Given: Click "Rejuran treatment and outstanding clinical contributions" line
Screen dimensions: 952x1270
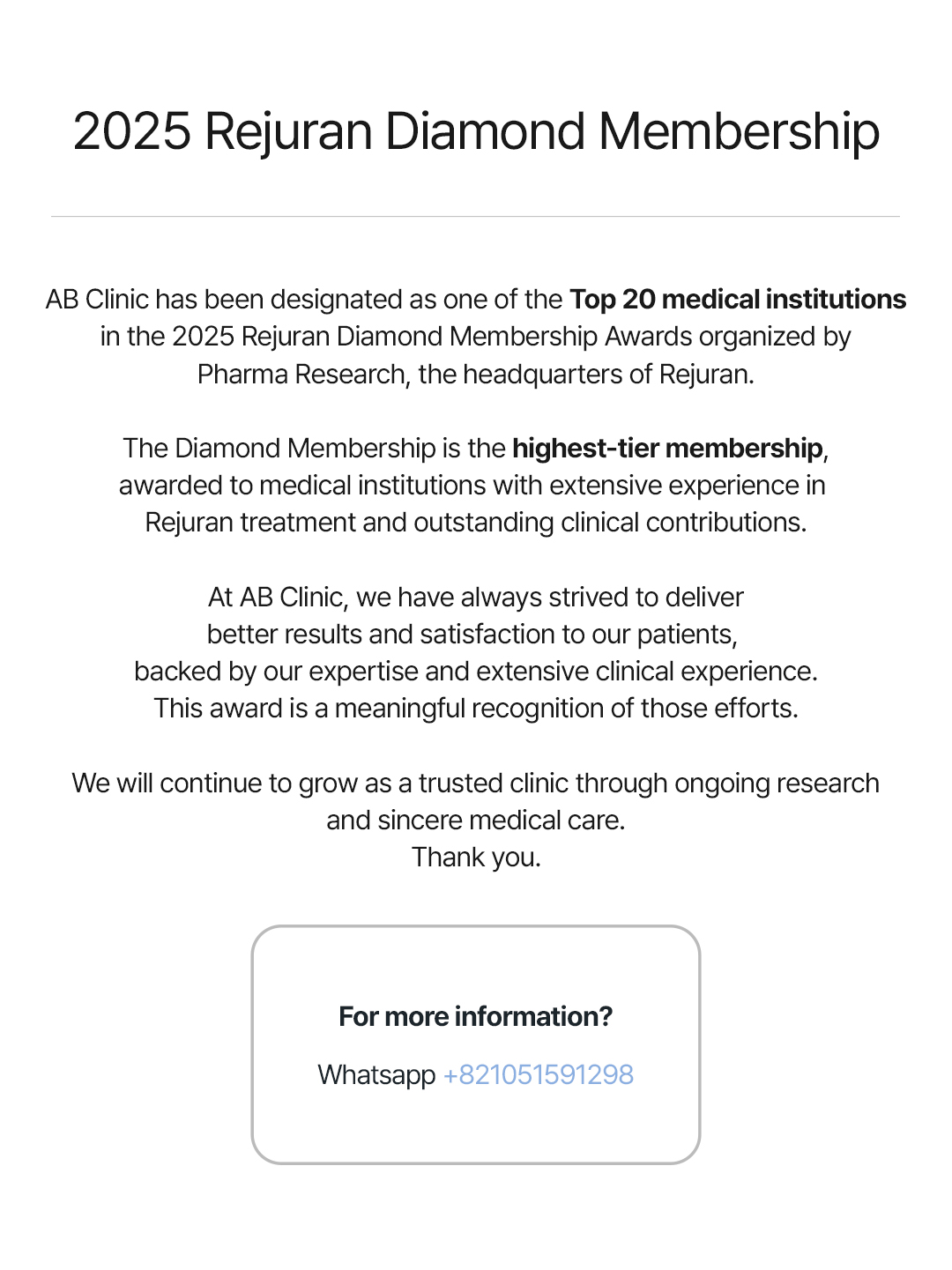Looking at the screenshot, I should (x=476, y=523).
